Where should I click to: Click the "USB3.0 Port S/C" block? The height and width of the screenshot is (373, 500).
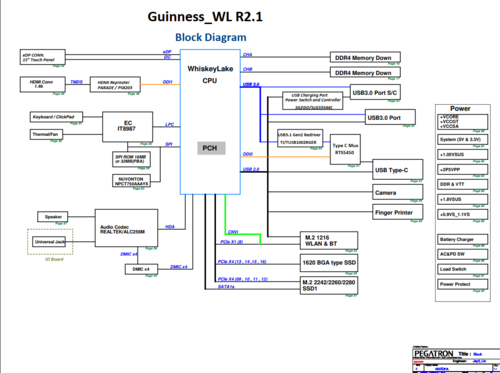tap(375, 92)
